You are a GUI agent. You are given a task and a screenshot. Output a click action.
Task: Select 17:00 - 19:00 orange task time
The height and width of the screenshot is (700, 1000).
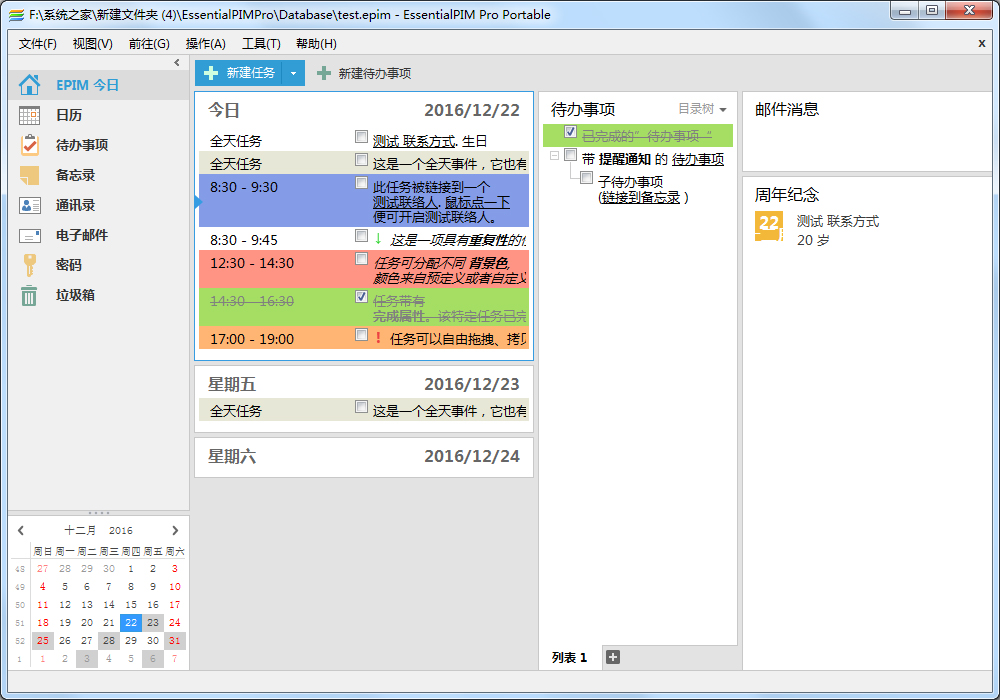click(x=252, y=339)
